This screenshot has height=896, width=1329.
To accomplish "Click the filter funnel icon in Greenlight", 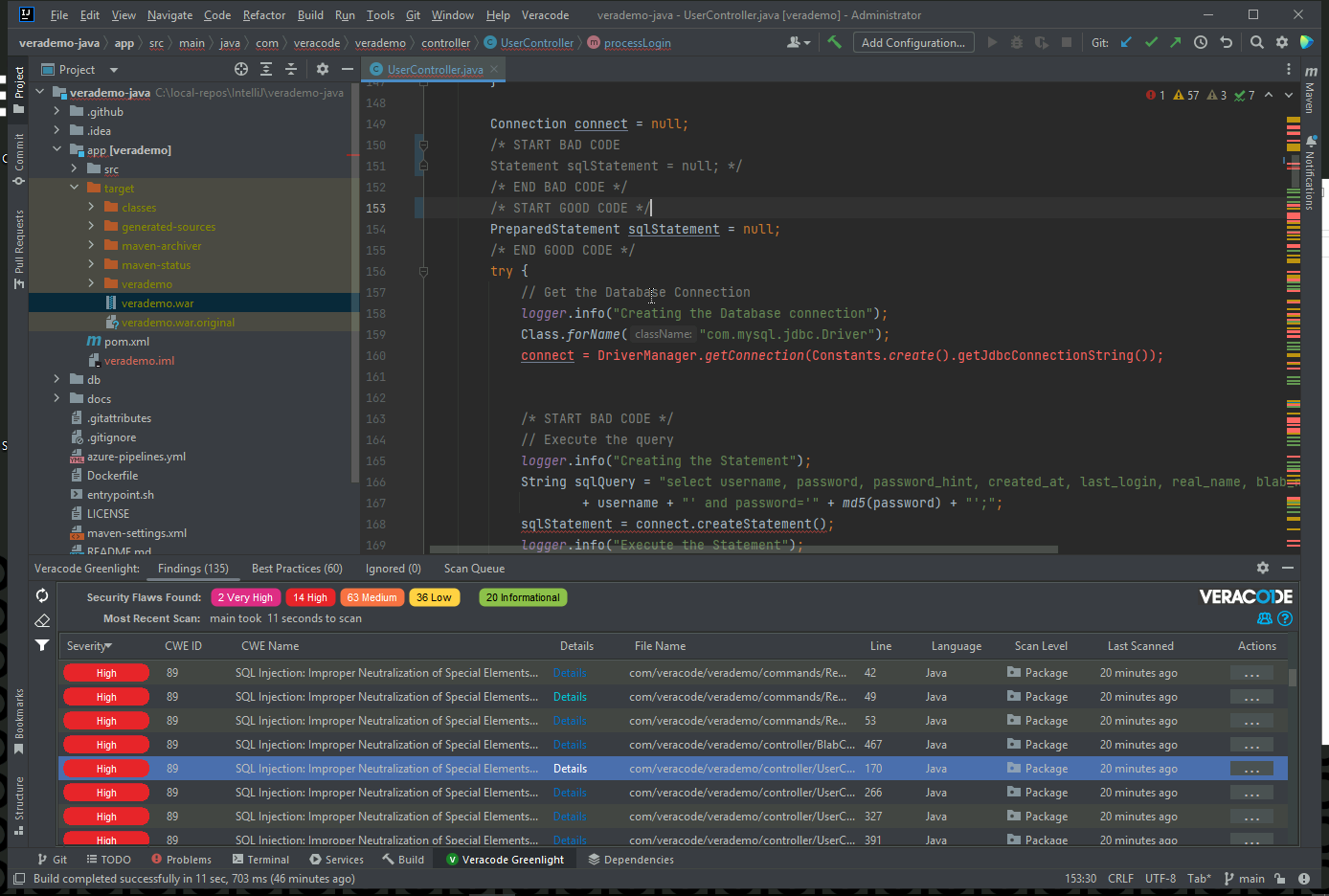I will coord(42,645).
